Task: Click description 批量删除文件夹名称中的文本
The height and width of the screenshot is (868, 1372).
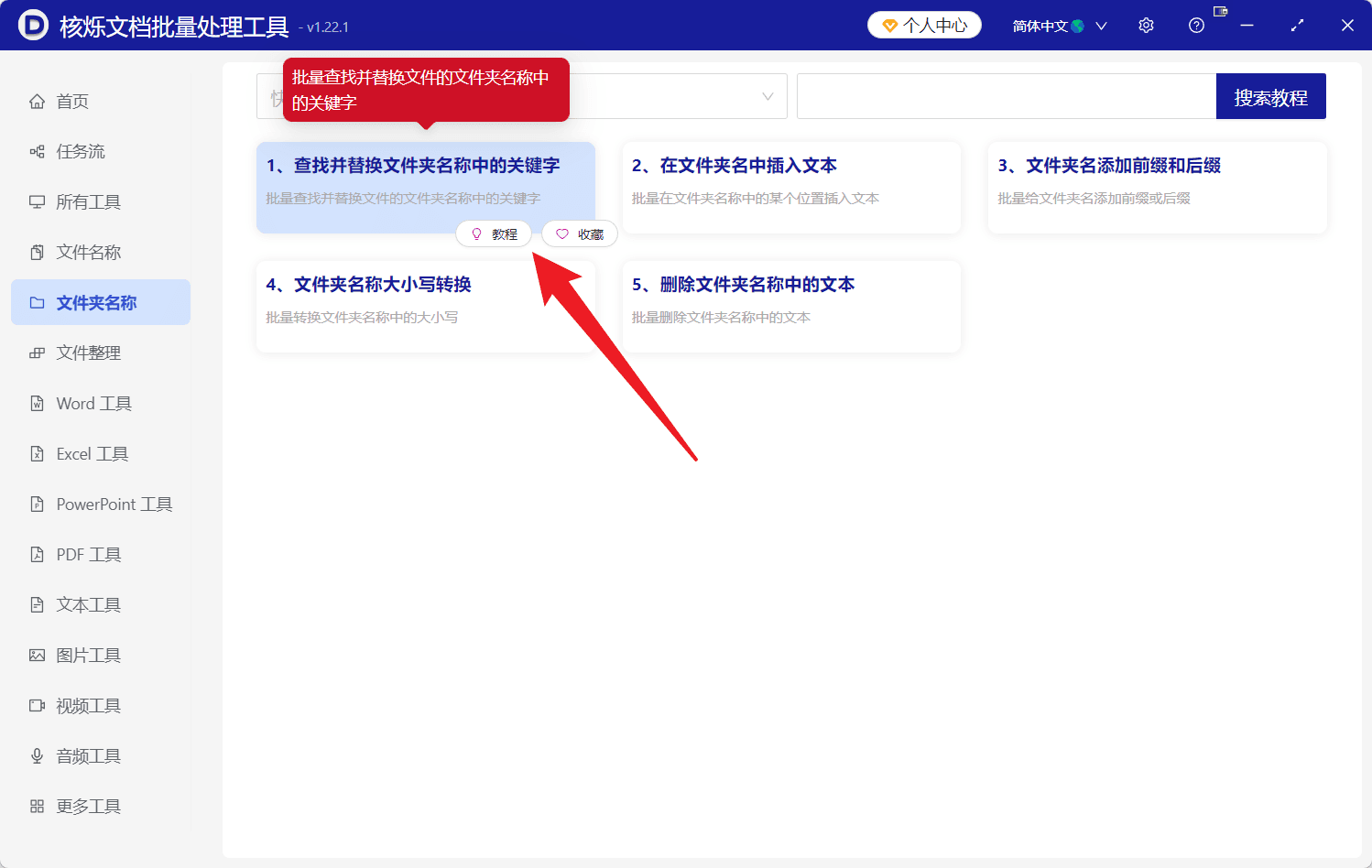Action: point(721,318)
